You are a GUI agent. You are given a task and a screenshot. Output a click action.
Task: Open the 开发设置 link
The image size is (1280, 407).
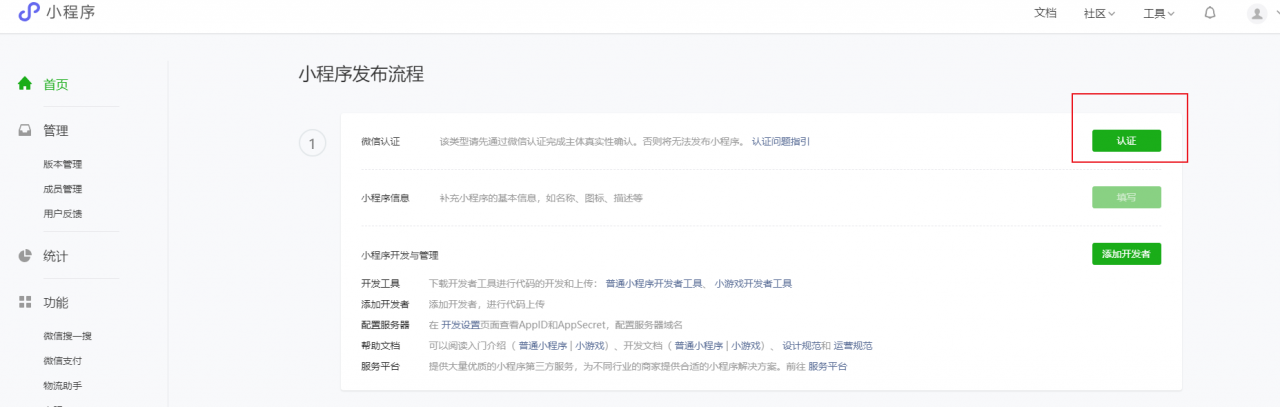click(x=461, y=325)
